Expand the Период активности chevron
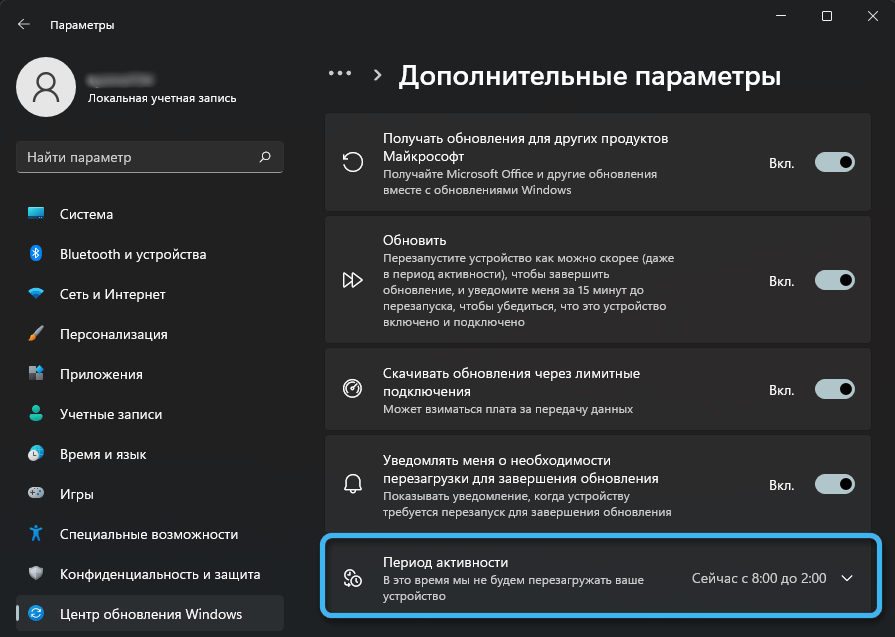Image resolution: width=895 pixels, height=637 pixels. (847, 578)
